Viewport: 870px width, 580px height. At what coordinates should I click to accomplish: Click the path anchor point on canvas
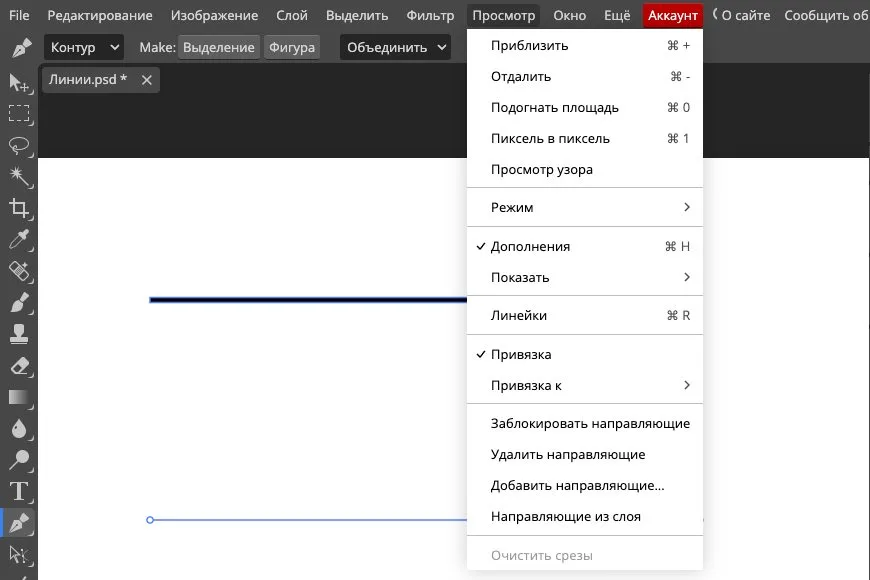(x=150, y=520)
